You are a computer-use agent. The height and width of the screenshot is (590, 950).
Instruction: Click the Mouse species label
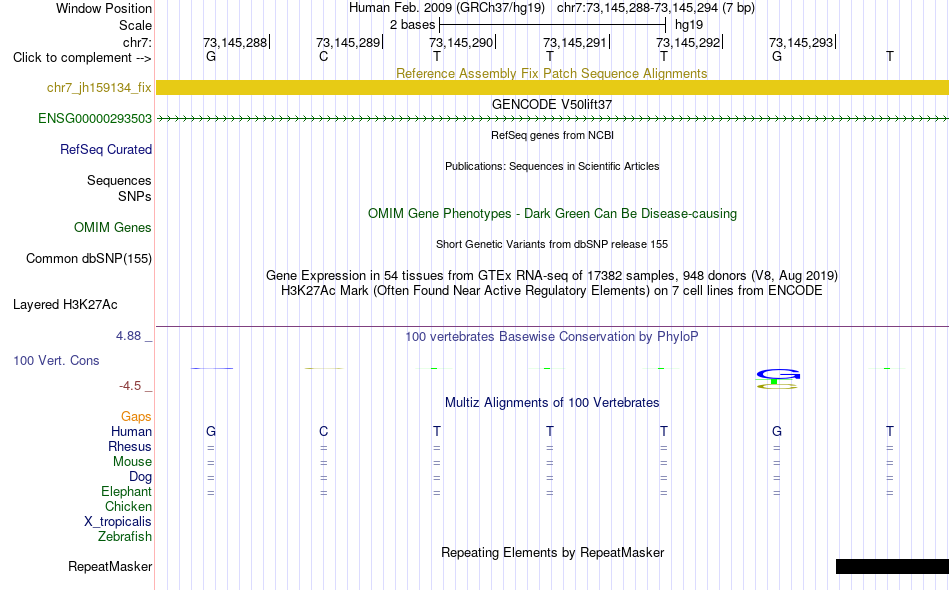(x=132, y=462)
